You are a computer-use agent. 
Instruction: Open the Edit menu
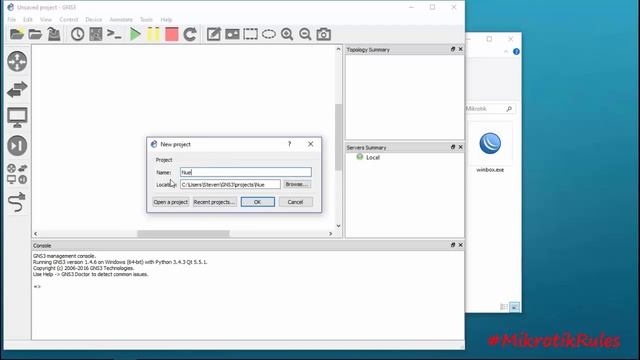click(x=28, y=20)
